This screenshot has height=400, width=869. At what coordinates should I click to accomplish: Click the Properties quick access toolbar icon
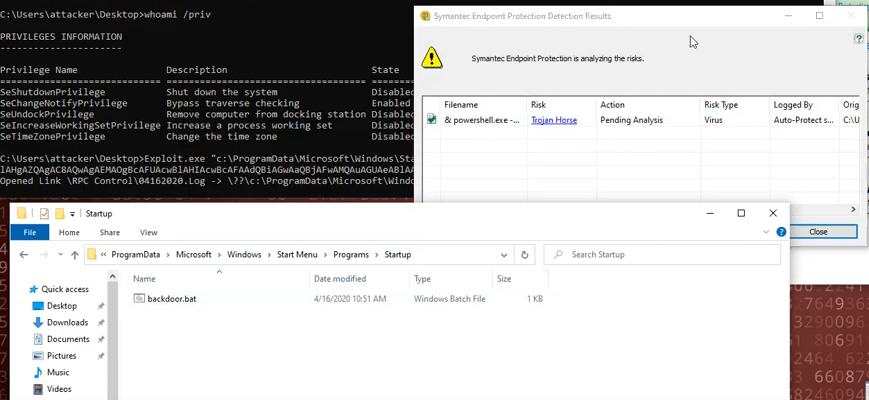click(43, 214)
